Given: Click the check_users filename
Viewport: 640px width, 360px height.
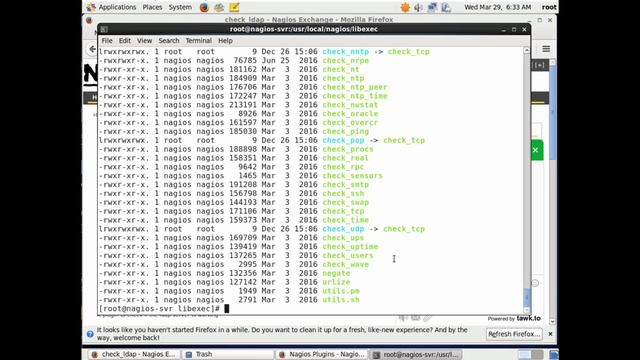Looking at the screenshot, I should click(x=348, y=256).
